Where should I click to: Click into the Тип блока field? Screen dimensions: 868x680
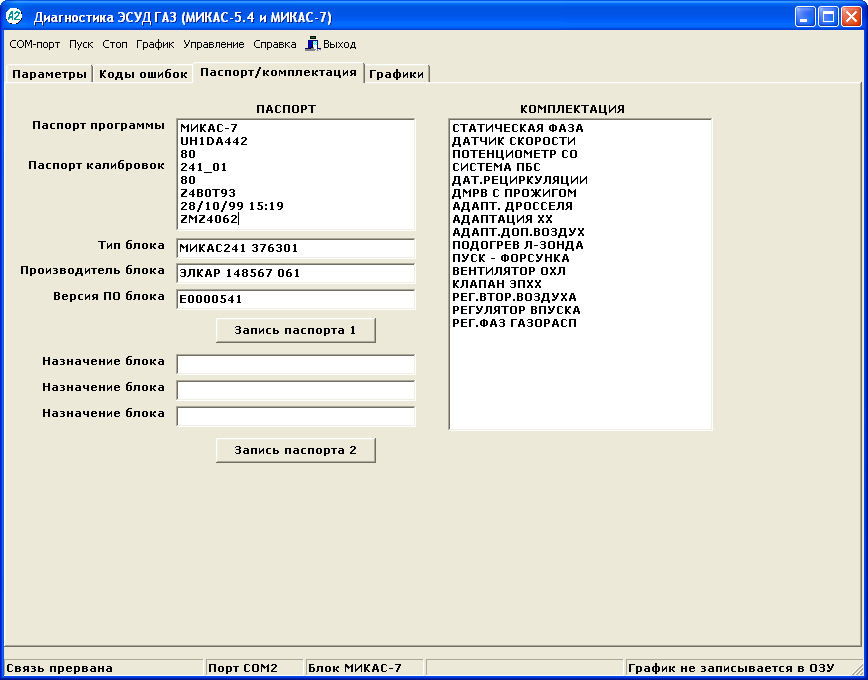[x=296, y=248]
